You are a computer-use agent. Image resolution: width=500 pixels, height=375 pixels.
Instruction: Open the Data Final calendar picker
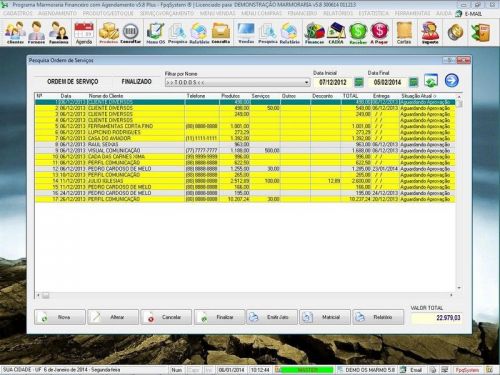click(x=413, y=82)
